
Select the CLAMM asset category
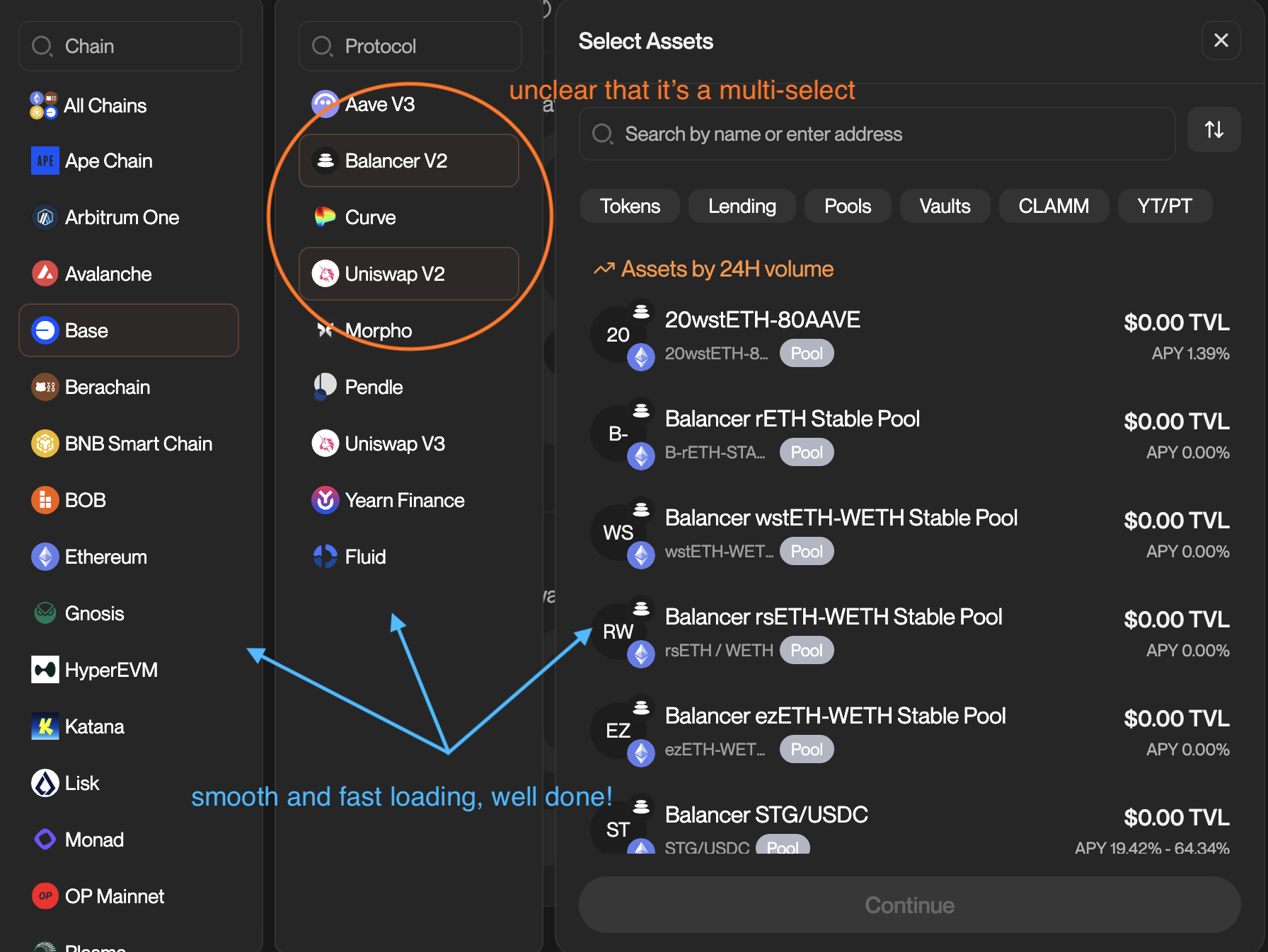[x=1053, y=206]
